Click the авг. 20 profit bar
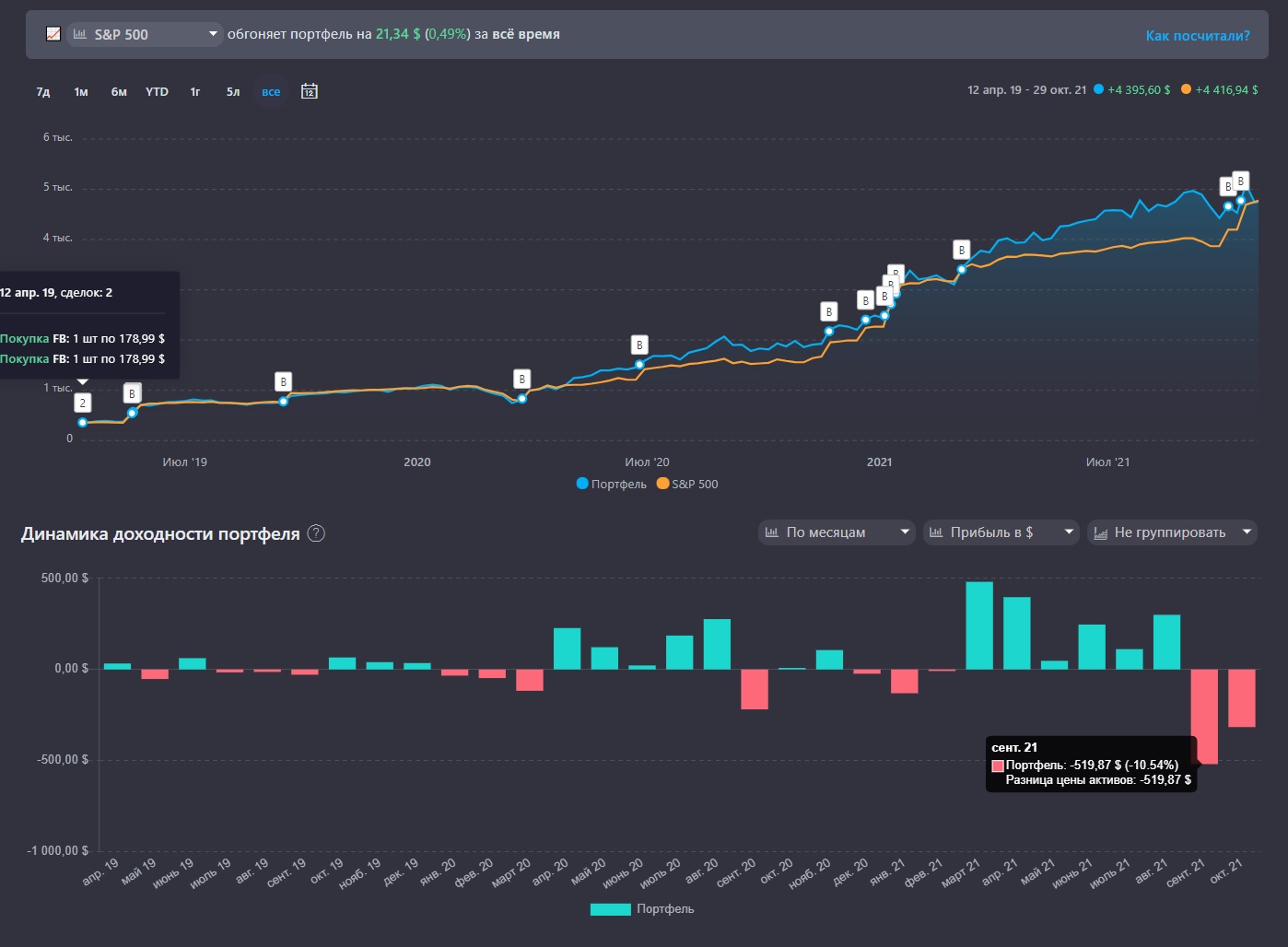 point(717,644)
